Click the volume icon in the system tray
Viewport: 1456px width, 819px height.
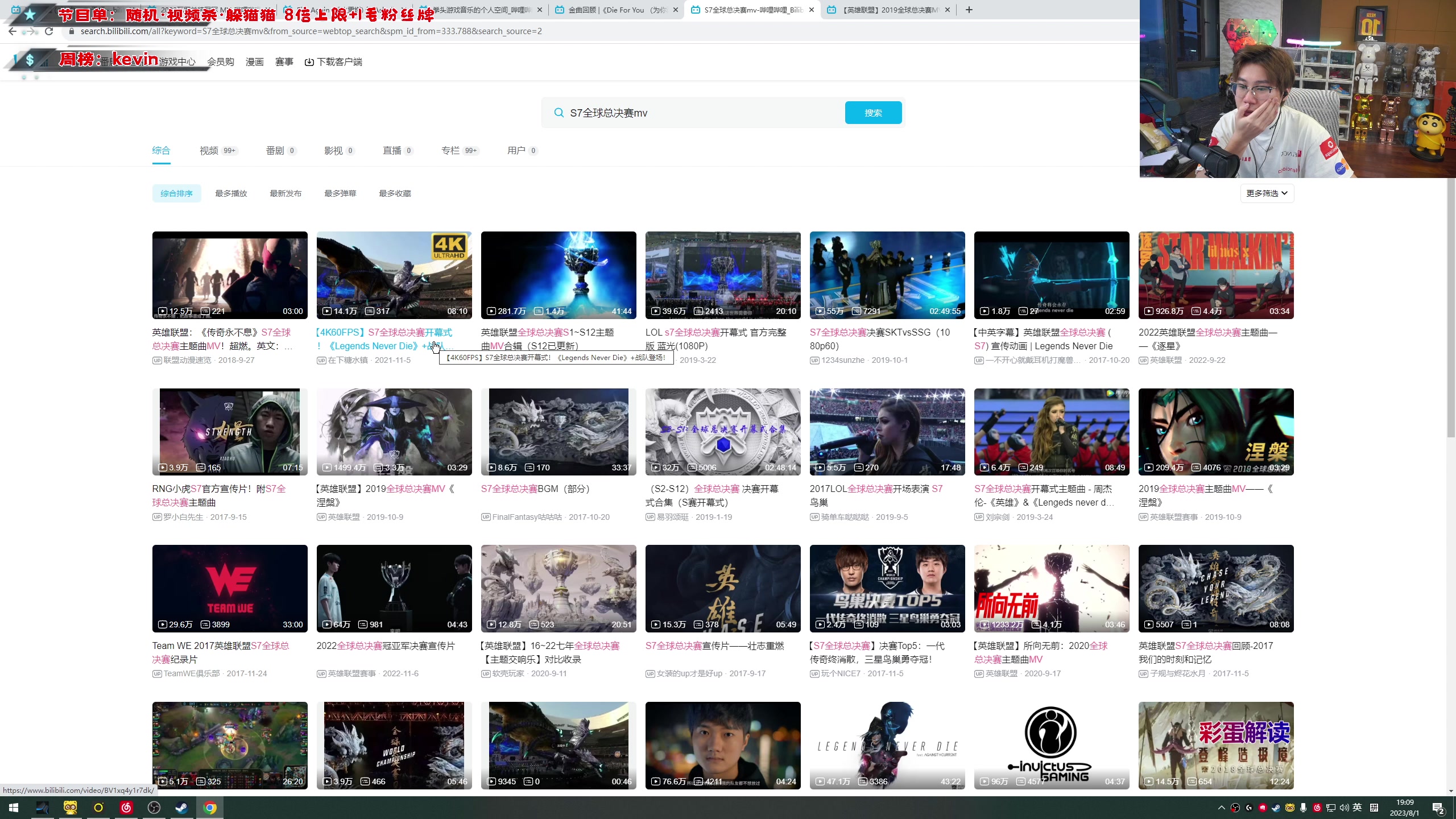[1343, 807]
